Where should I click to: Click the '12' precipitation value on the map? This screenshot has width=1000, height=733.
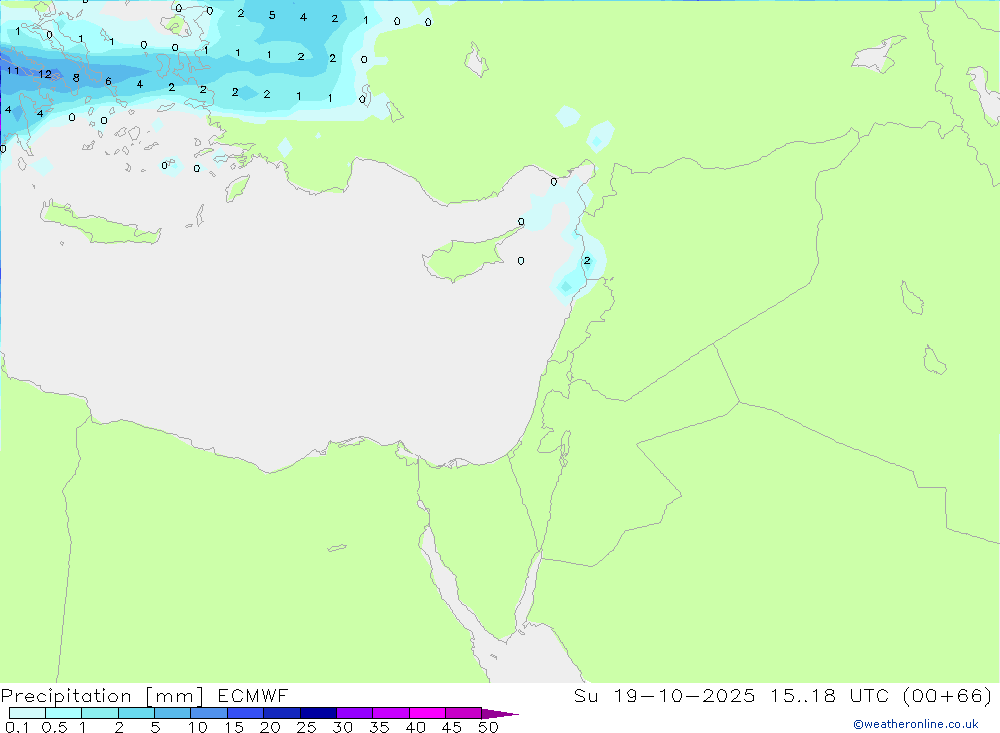coord(45,74)
